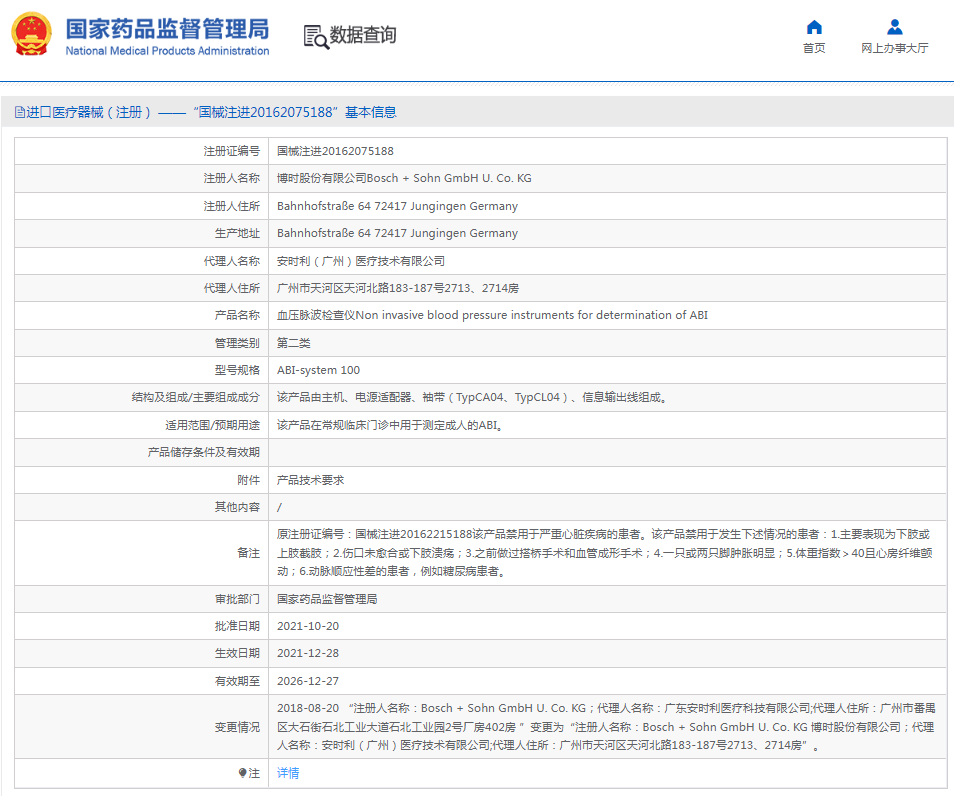Click the bullet icon beside 注 label
Viewport: 954px width, 796px height.
242,773
